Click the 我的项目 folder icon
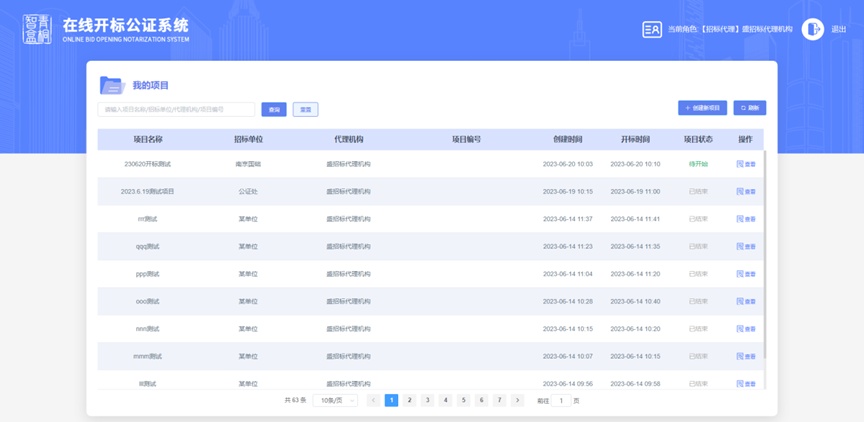This screenshot has width=864, height=422. (111, 86)
